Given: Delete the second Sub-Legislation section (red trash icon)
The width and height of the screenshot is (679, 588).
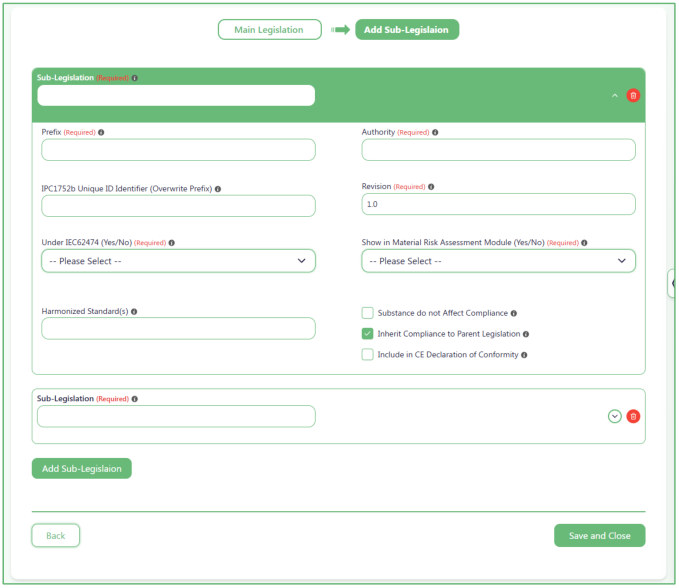Looking at the screenshot, I should (x=633, y=416).
